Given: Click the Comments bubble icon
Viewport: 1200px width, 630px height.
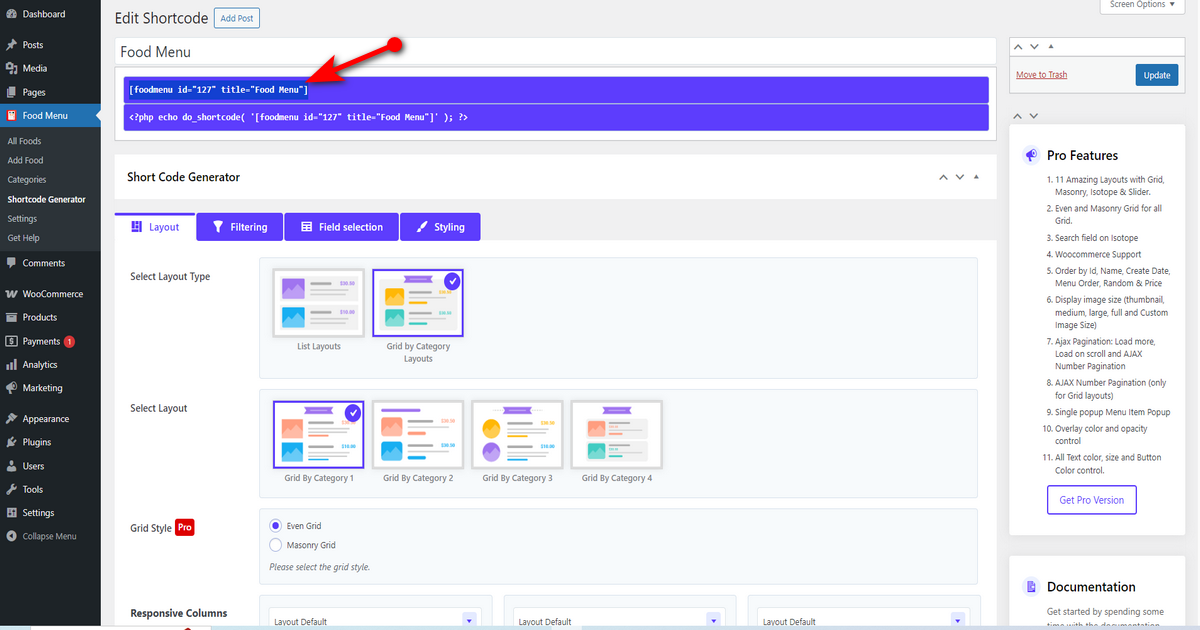Looking at the screenshot, I should pos(11,263).
